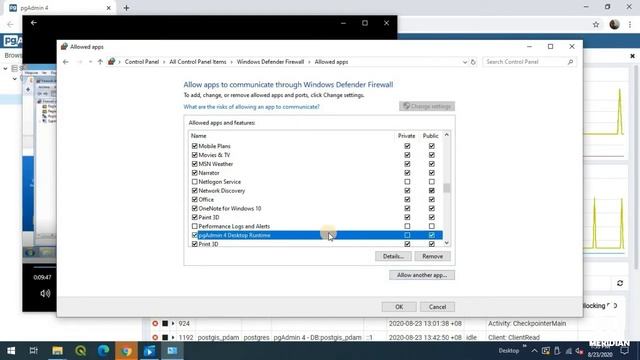This screenshot has width=640, height=360.
Task: Click the pgAdmin refresh icon on the right
Action: coord(620,283)
